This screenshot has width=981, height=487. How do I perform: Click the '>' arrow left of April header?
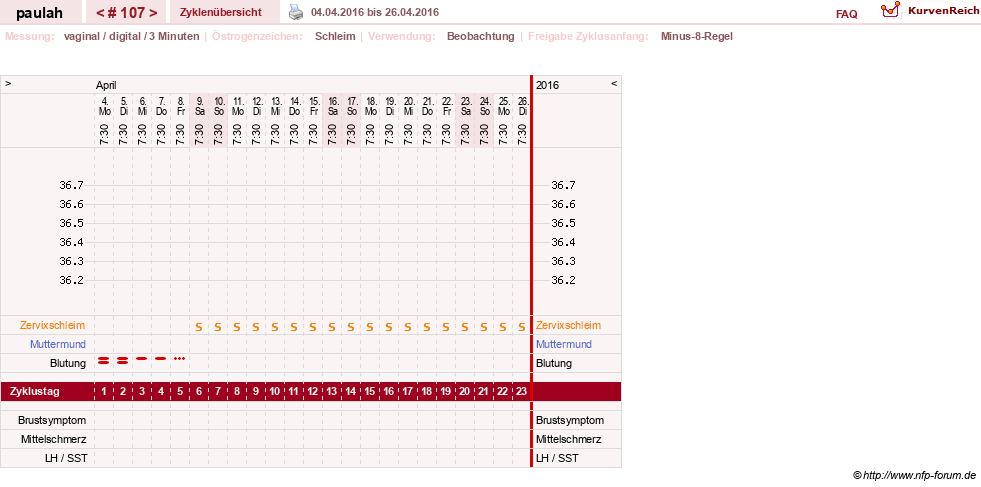(x=8, y=83)
